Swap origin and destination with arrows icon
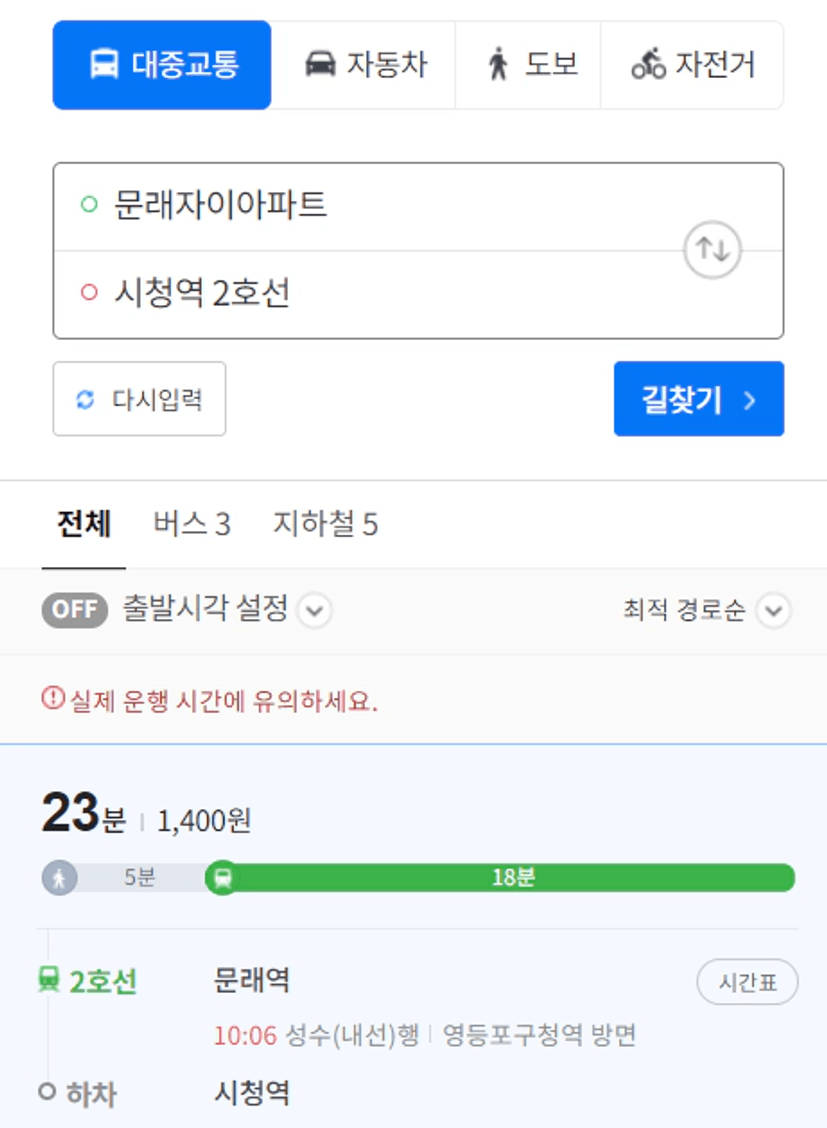This screenshot has width=827, height=1128. click(712, 250)
